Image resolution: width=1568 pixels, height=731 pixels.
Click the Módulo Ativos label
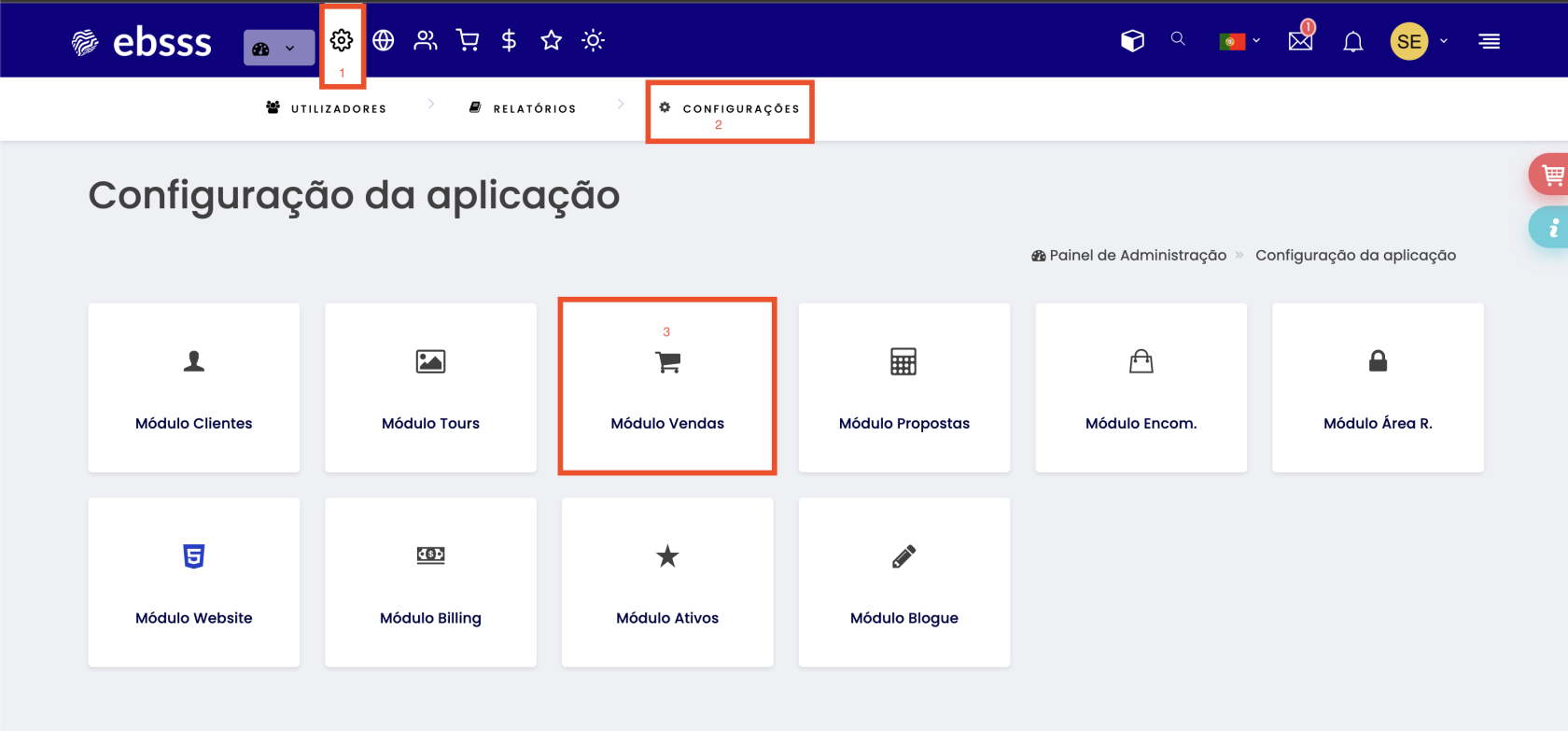click(x=667, y=618)
